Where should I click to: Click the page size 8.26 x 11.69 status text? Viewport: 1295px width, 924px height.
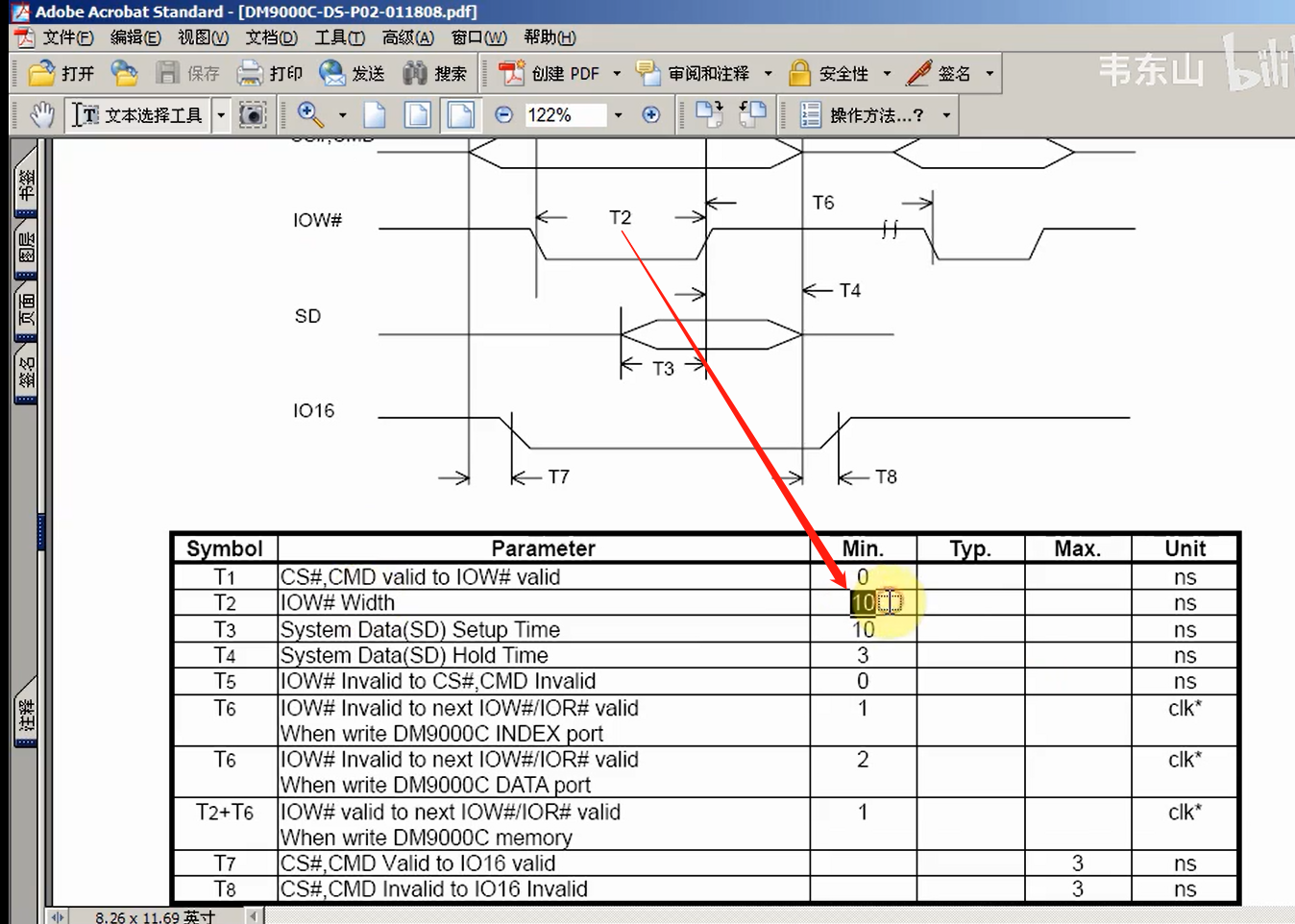click(x=155, y=916)
